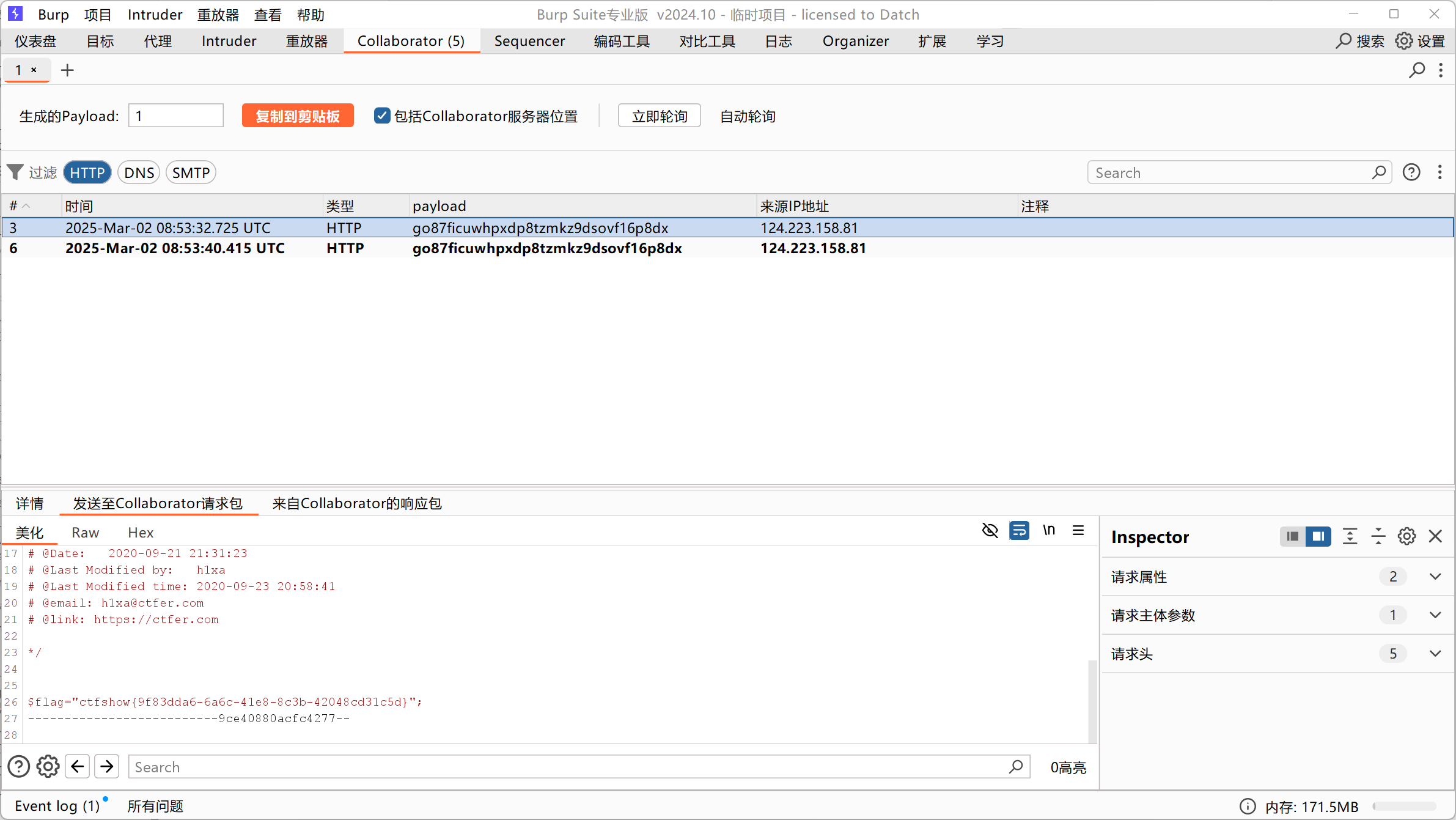Click the add new tab plus icon
This screenshot has height=820, width=1456.
[67, 70]
